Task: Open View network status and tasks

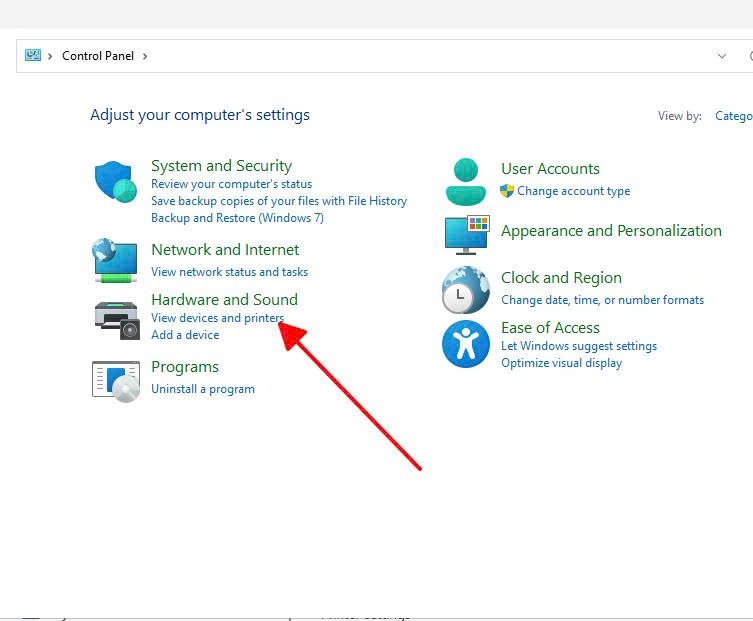Action: (230, 272)
